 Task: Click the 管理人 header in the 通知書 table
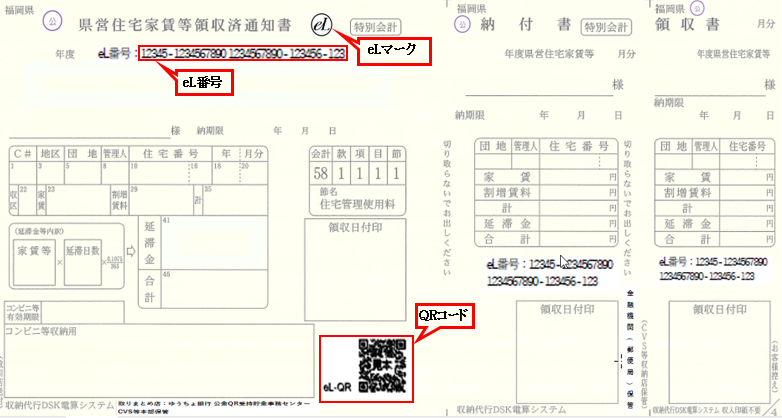point(115,154)
